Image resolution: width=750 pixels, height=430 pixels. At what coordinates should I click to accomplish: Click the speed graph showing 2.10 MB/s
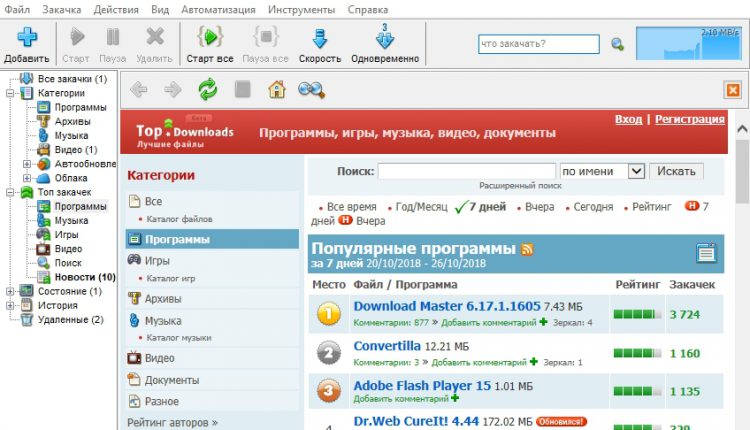point(688,44)
